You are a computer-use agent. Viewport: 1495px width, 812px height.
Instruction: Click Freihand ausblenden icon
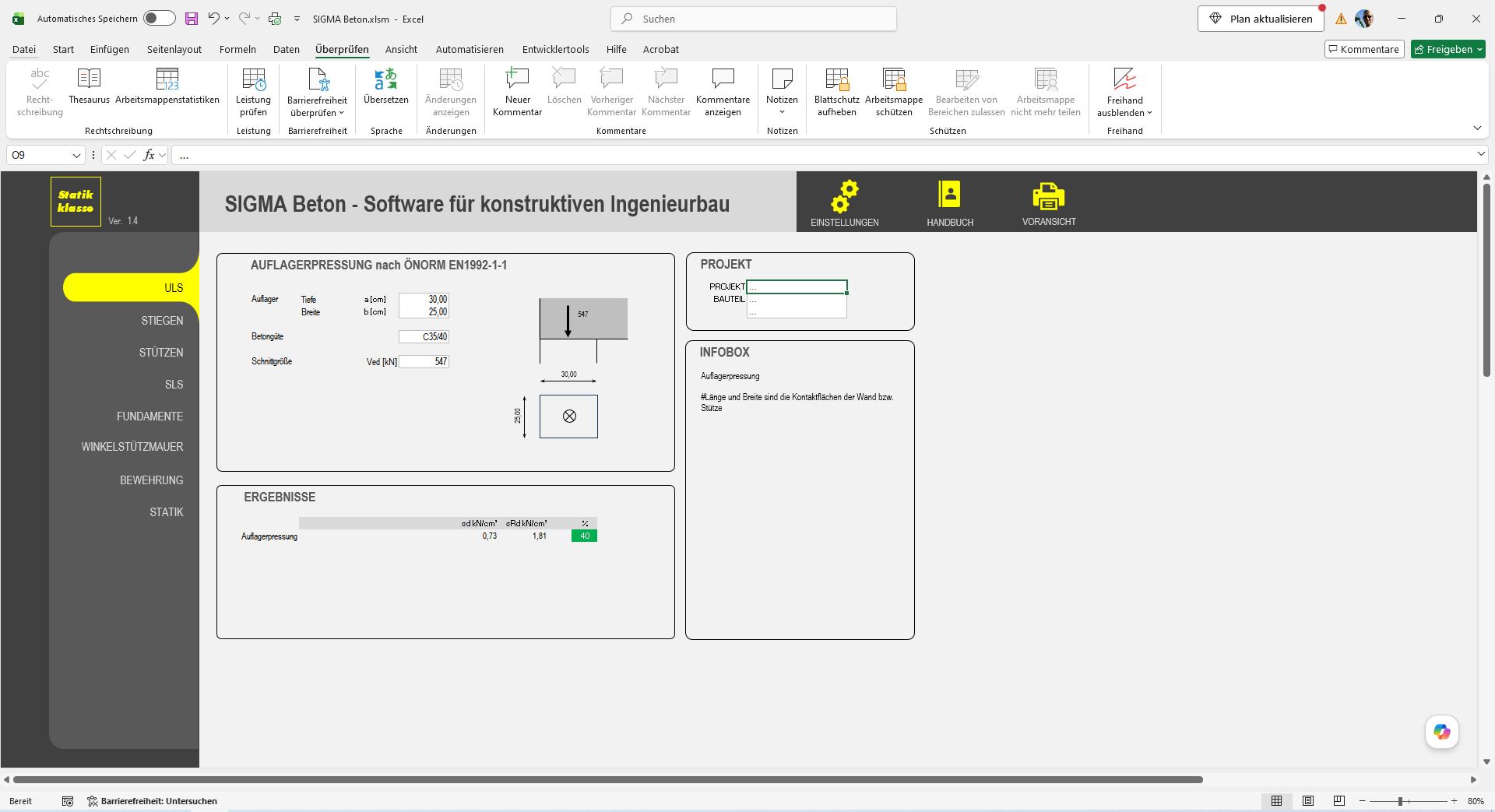pyautogui.click(x=1124, y=79)
